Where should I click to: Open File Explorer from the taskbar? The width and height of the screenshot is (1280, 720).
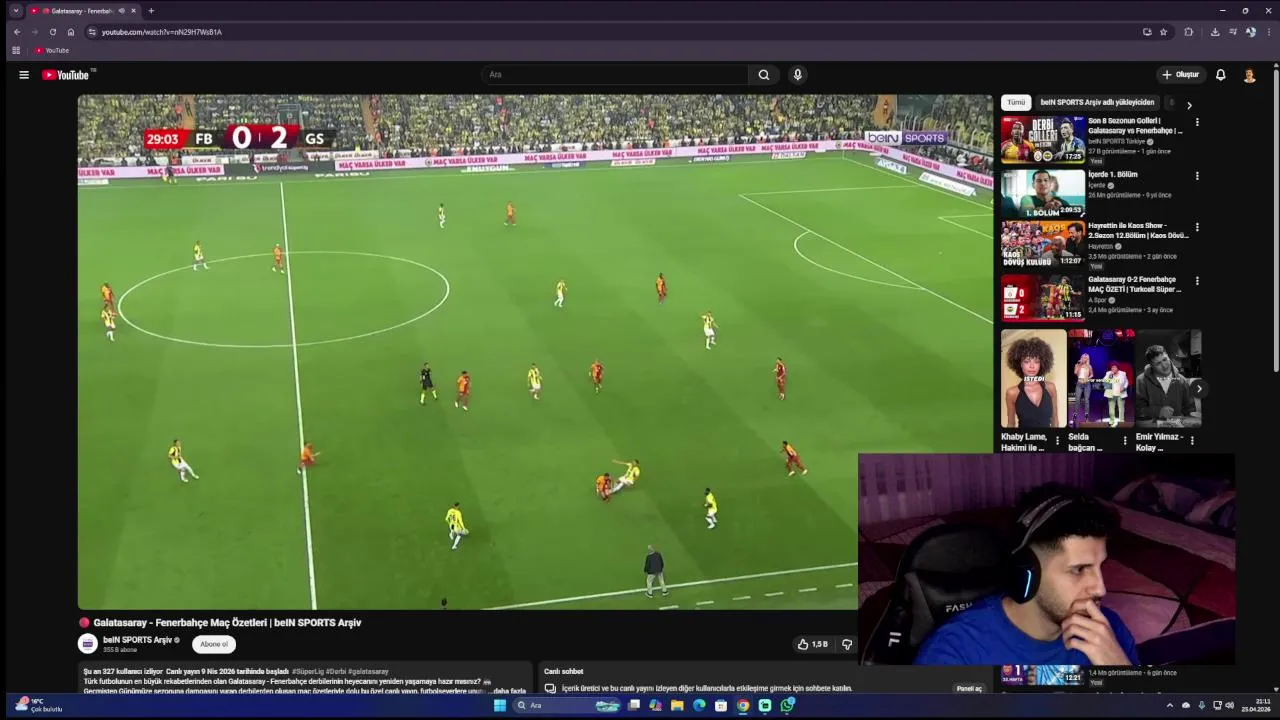tap(677, 705)
